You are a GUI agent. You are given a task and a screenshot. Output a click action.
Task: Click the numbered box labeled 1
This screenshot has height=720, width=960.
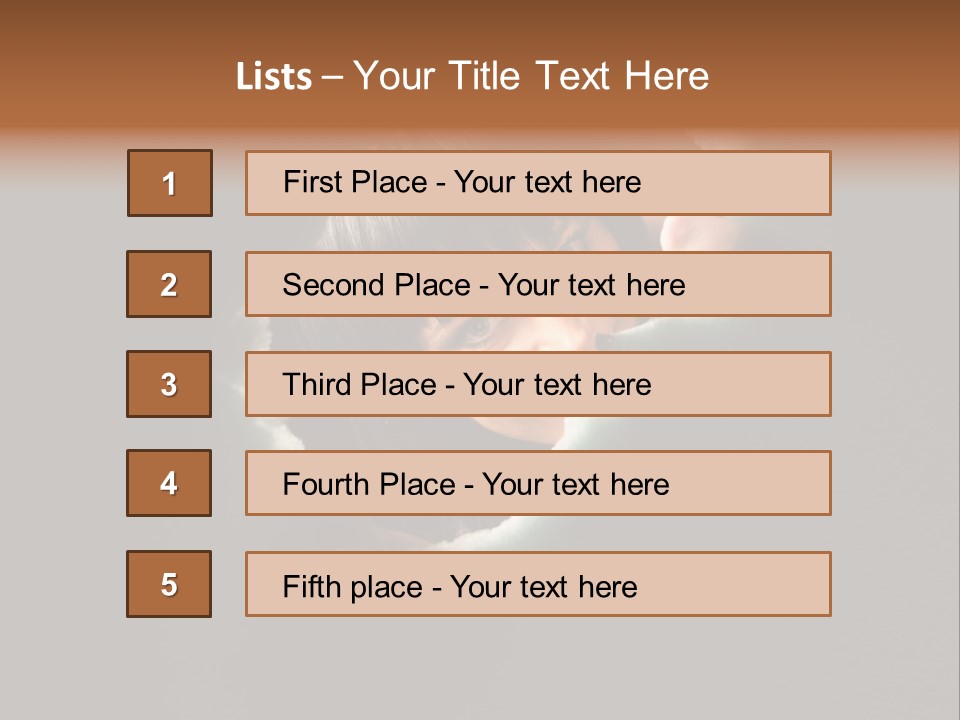pos(170,183)
